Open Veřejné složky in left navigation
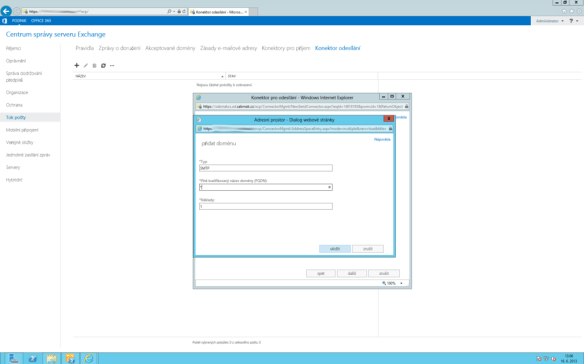The width and height of the screenshot is (584, 364). point(20,142)
